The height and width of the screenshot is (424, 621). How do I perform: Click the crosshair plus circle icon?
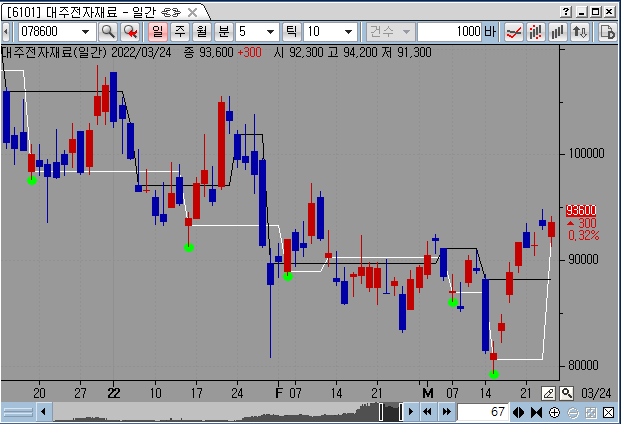click(x=554, y=413)
